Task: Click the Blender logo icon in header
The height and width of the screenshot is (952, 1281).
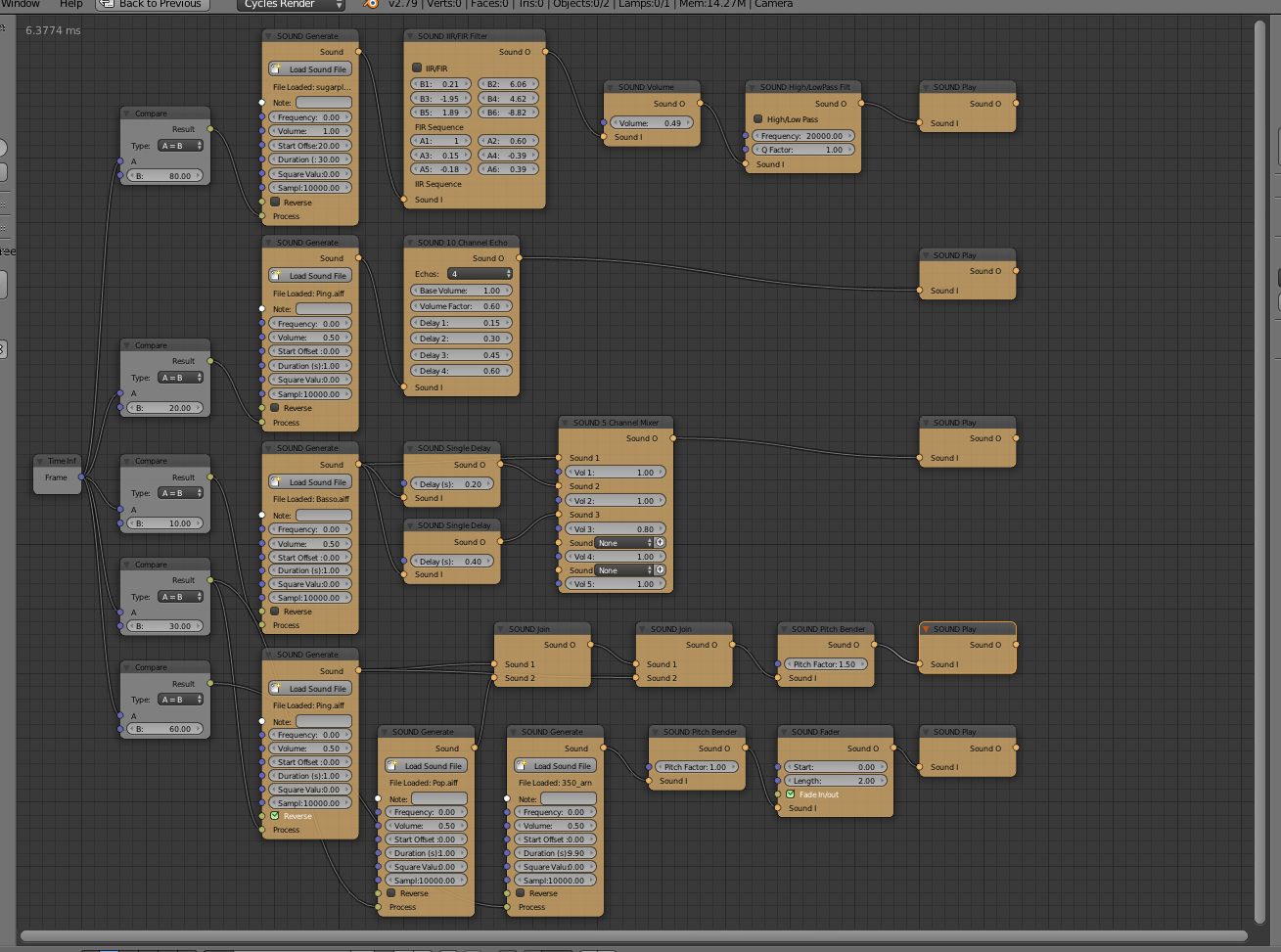Action: click(372, 4)
